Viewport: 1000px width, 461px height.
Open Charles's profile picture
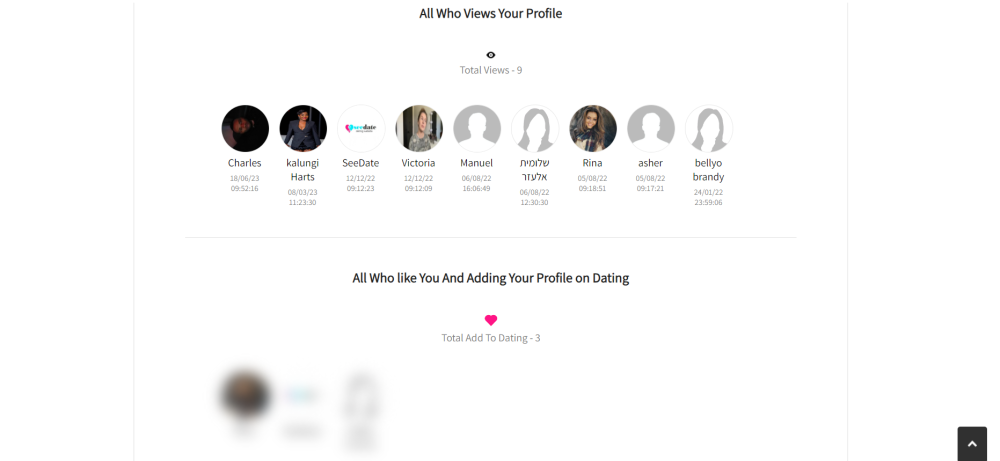pos(245,128)
